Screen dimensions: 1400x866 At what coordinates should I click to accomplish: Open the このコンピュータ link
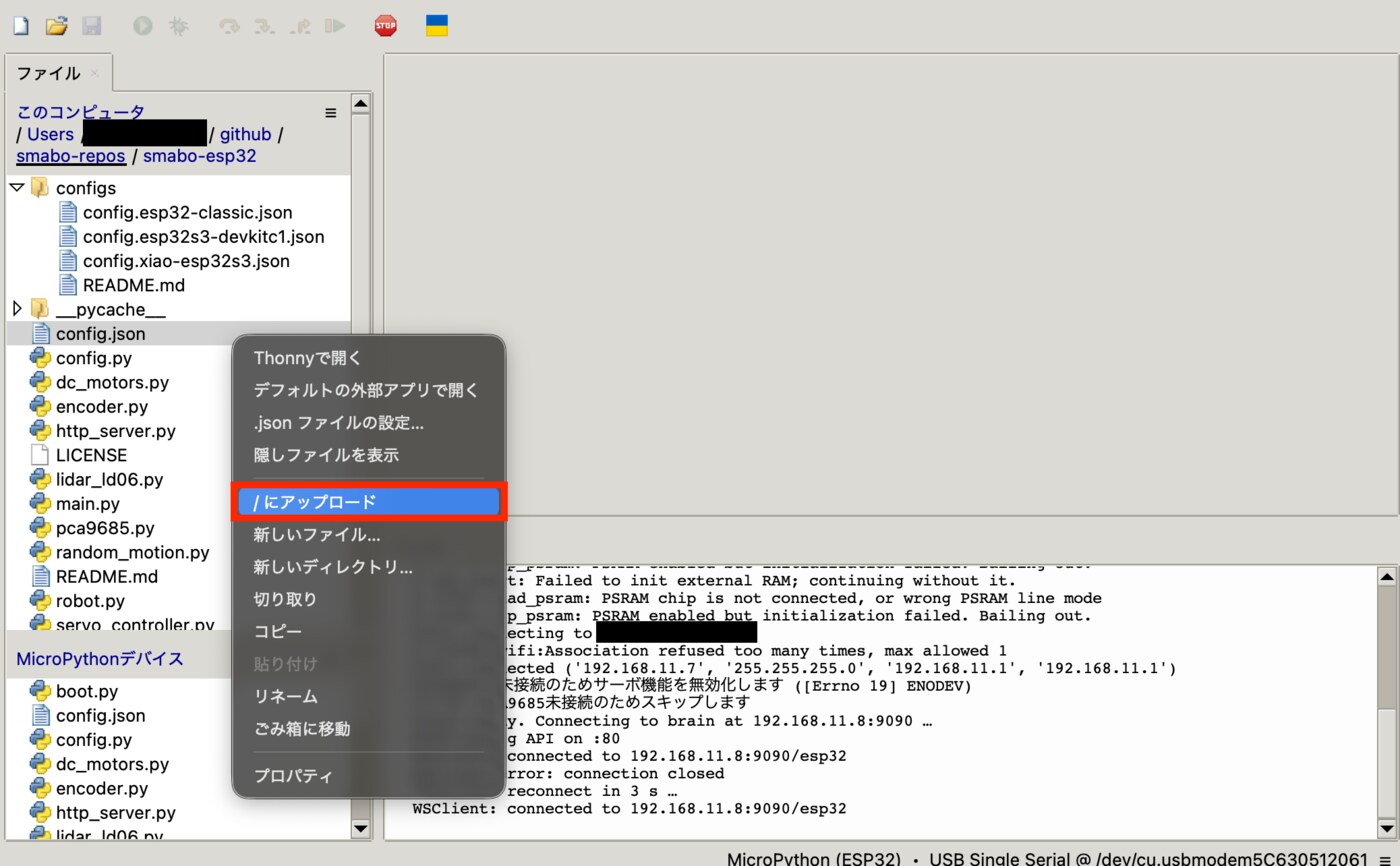[81, 112]
